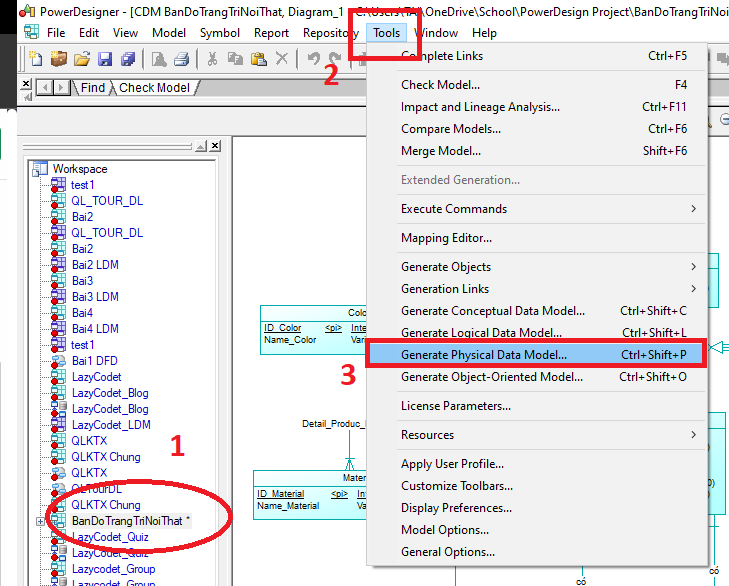This screenshot has height=586, width=729.
Task: Click the model icon beside LazyCodet_LDM
Action: [x=58, y=425]
